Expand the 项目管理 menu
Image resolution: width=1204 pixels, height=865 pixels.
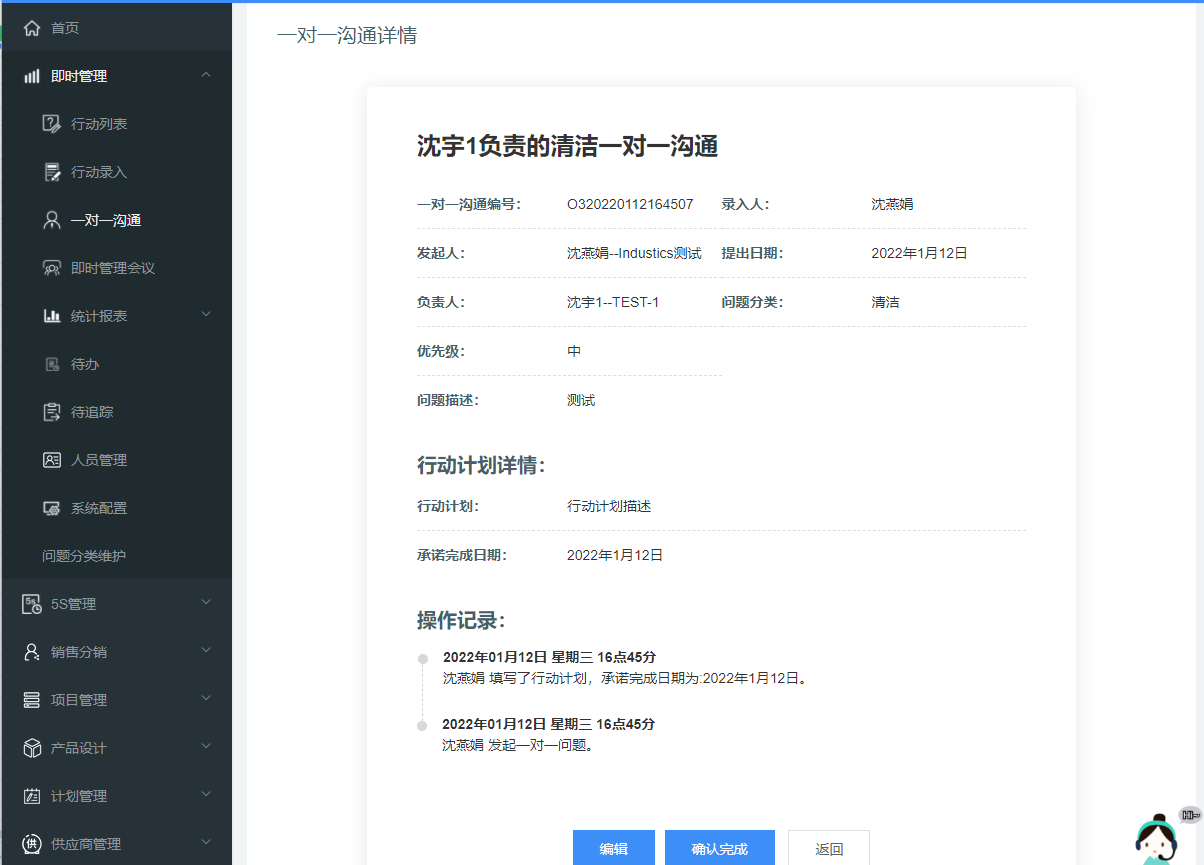coord(206,699)
